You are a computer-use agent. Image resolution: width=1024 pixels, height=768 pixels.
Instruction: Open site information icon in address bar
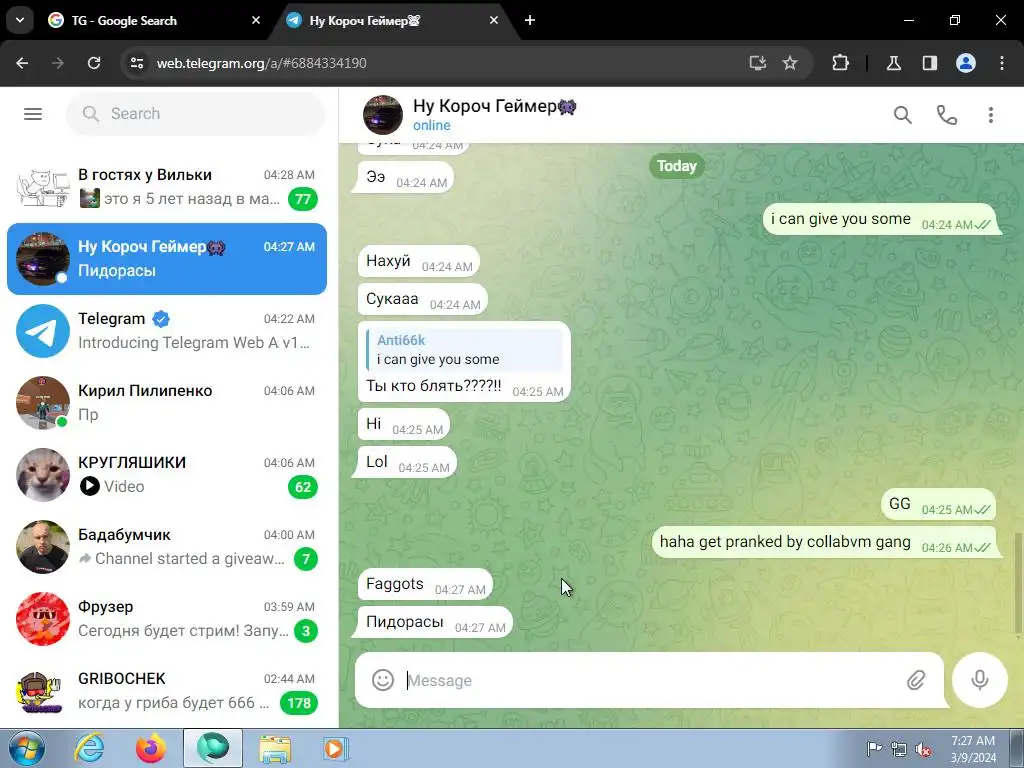tap(136, 63)
